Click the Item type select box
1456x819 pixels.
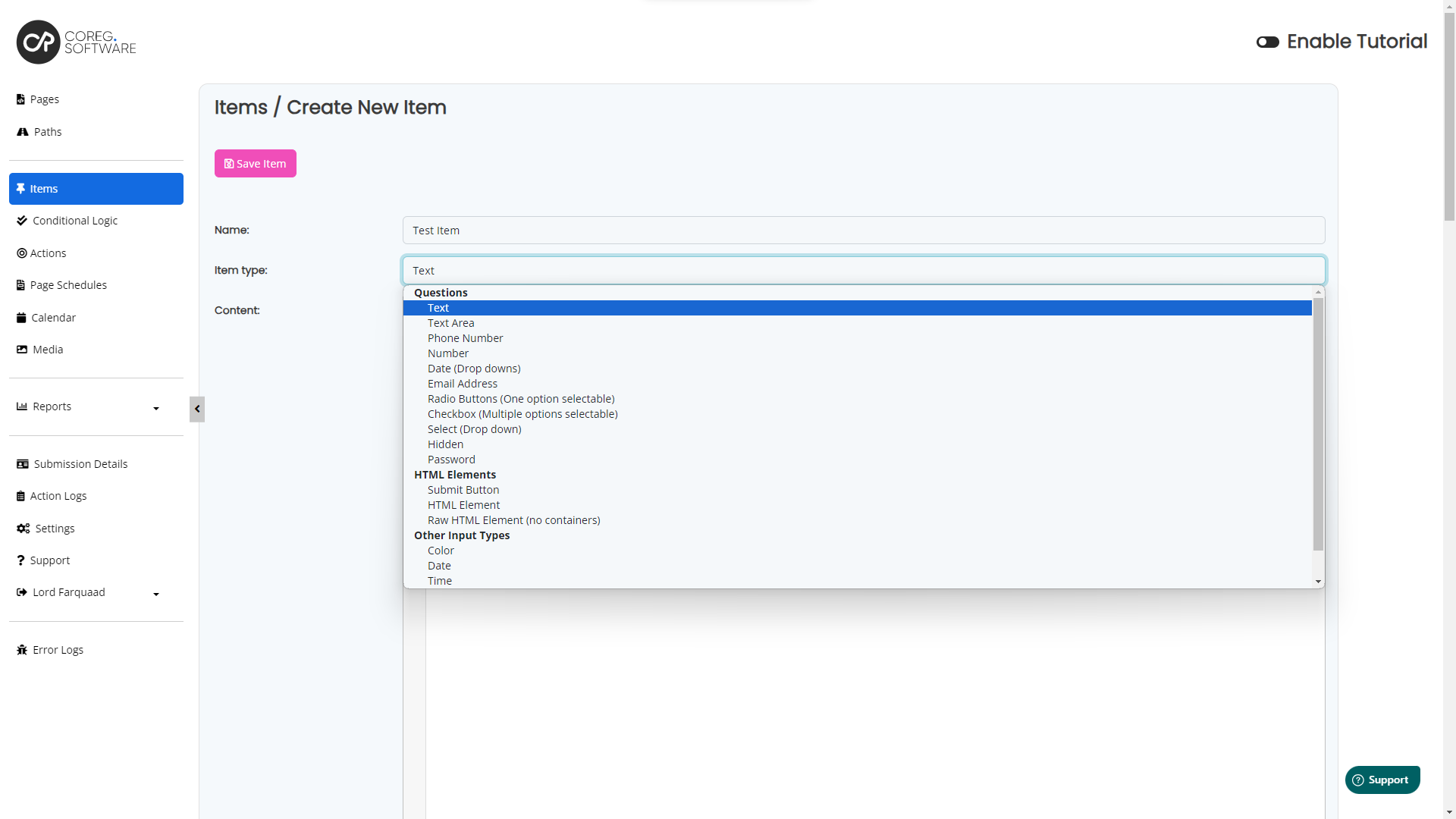[863, 271]
